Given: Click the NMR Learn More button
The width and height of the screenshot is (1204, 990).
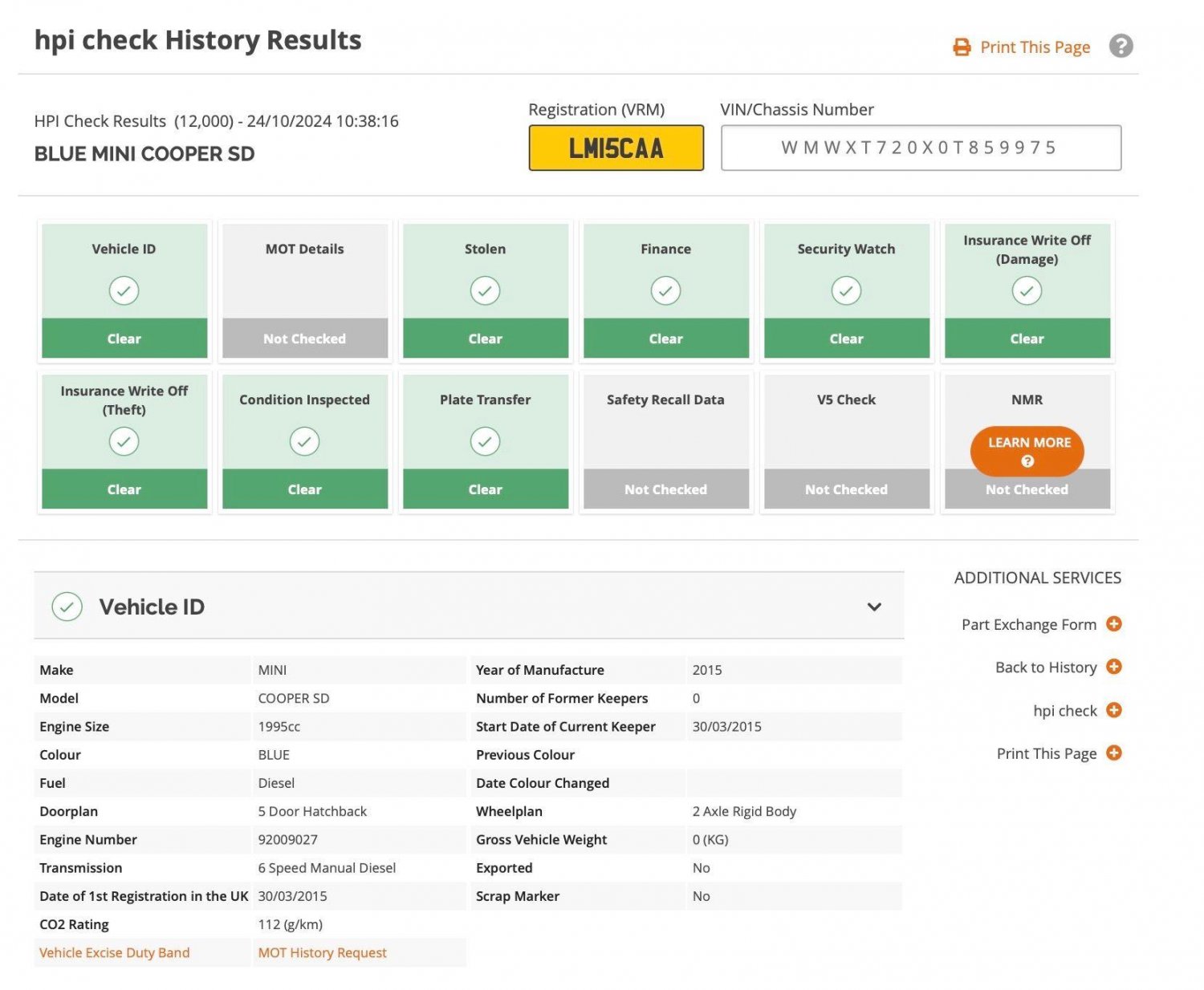Looking at the screenshot, I should coord(1027,451).
